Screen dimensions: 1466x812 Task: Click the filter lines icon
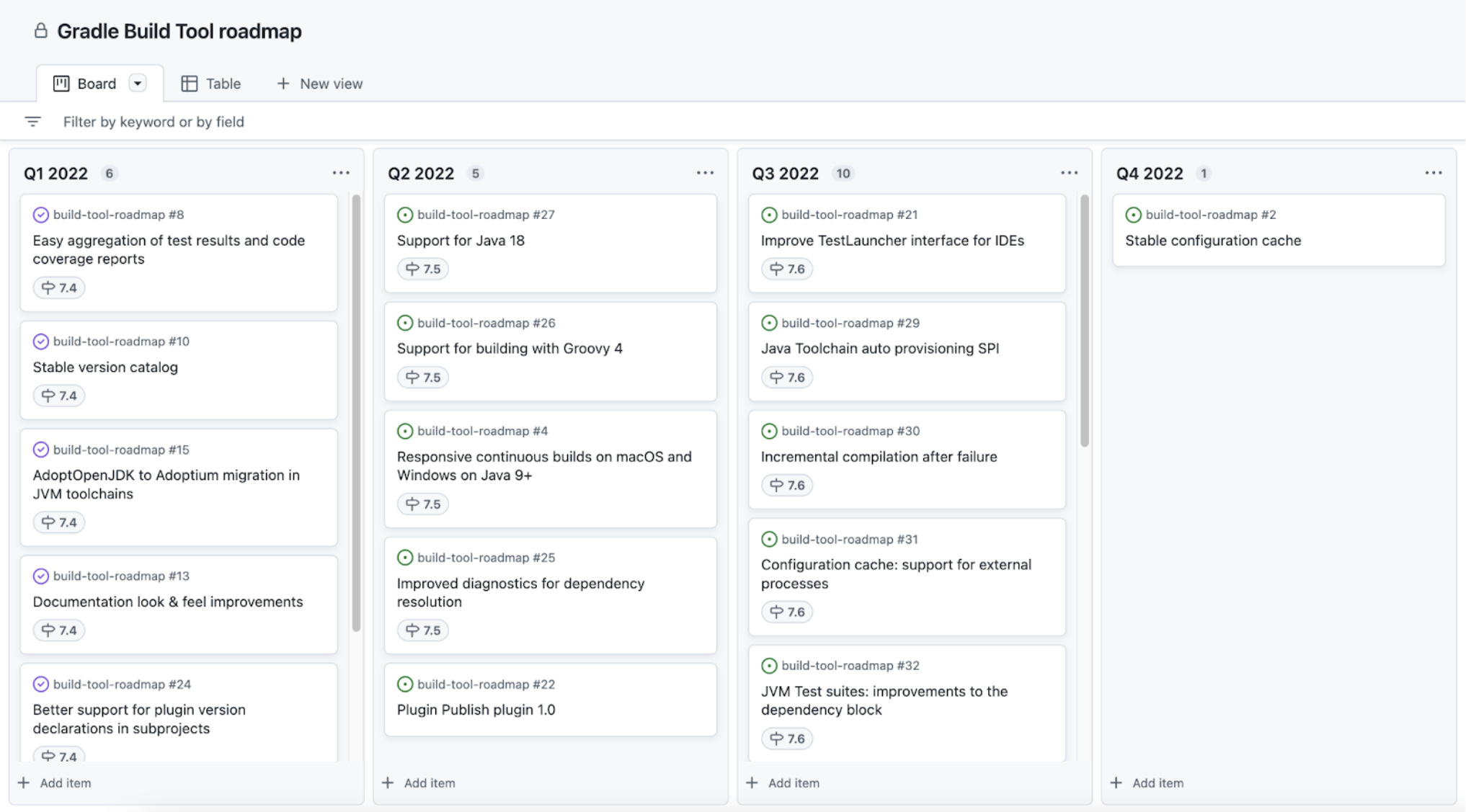32,122
